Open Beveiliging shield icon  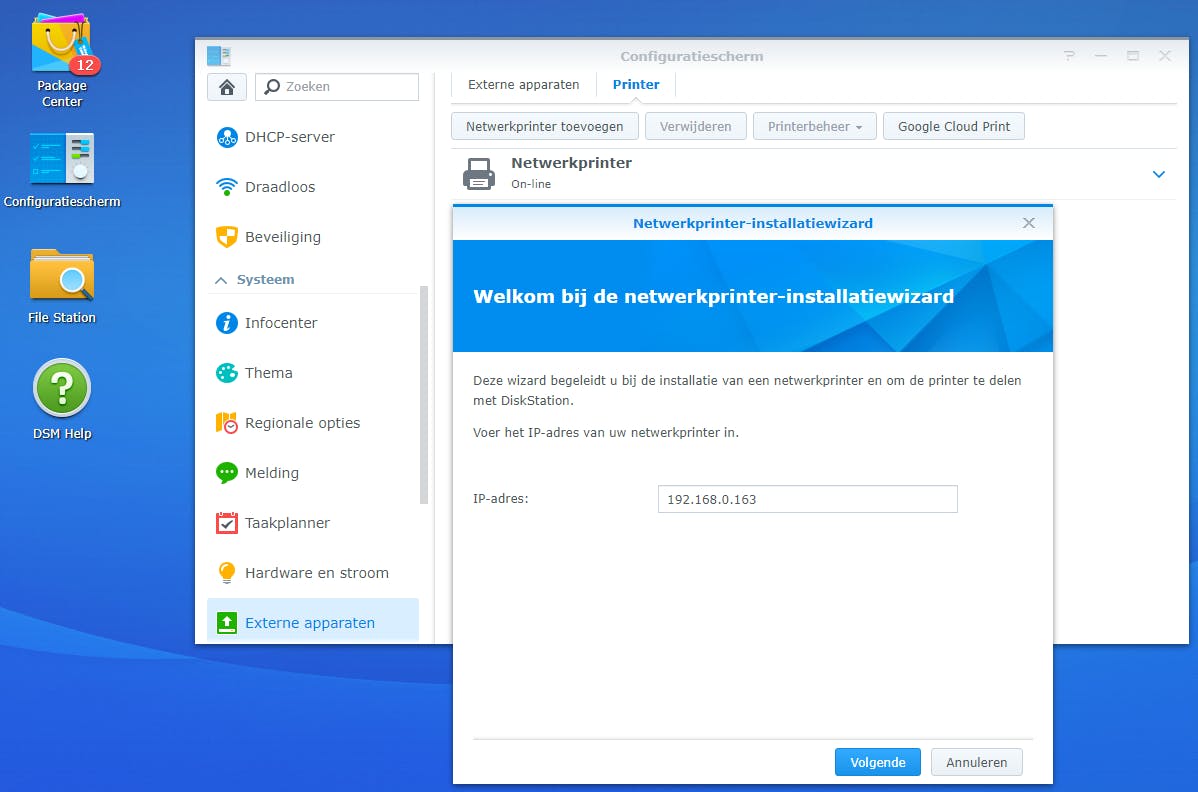(x=227, y=237)
